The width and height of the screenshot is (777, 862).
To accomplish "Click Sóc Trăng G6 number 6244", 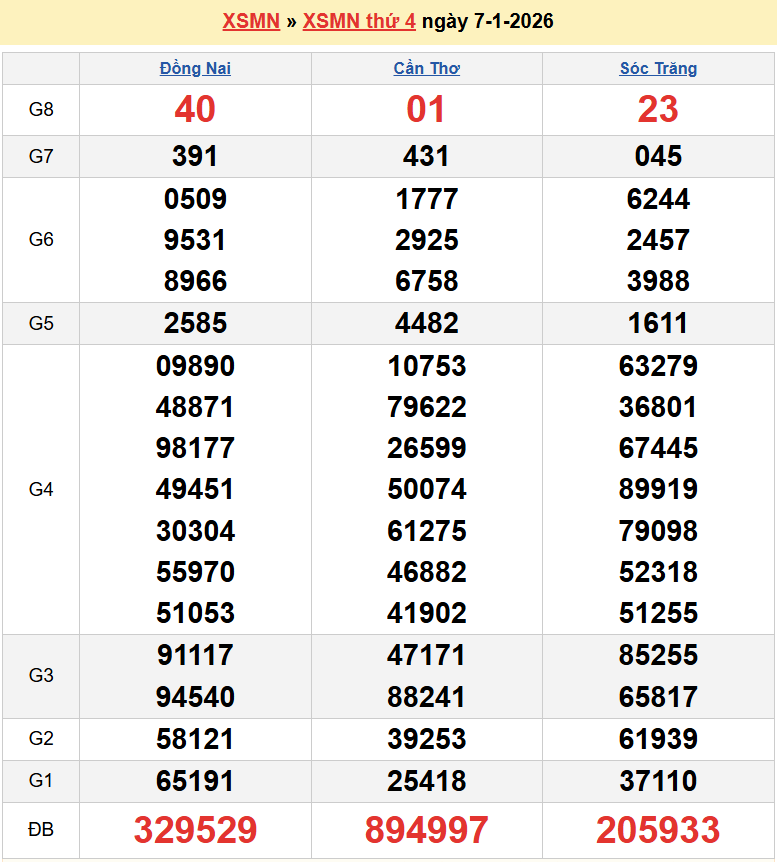I will tap(658, 199).
